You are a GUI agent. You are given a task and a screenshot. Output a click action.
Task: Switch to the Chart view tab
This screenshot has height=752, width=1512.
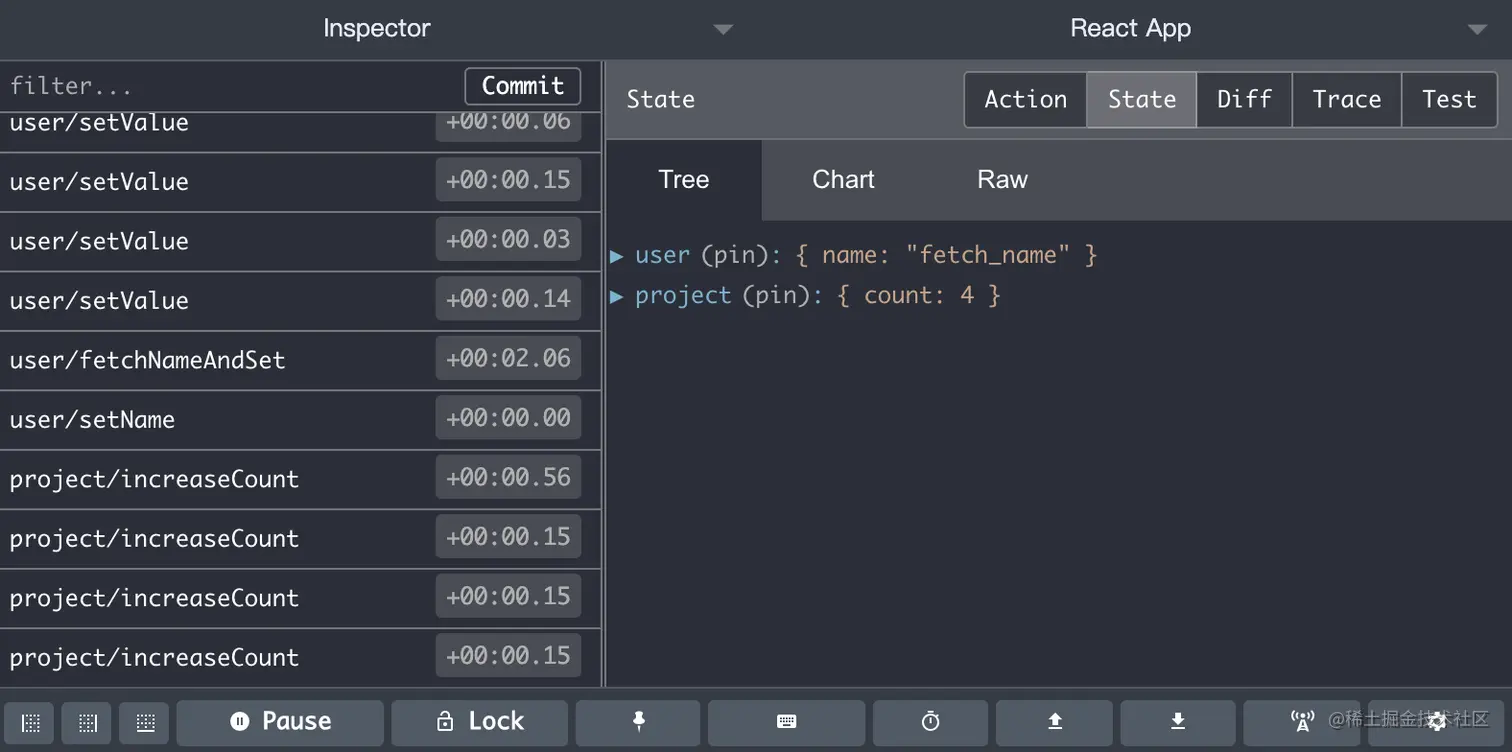point(843,180)
